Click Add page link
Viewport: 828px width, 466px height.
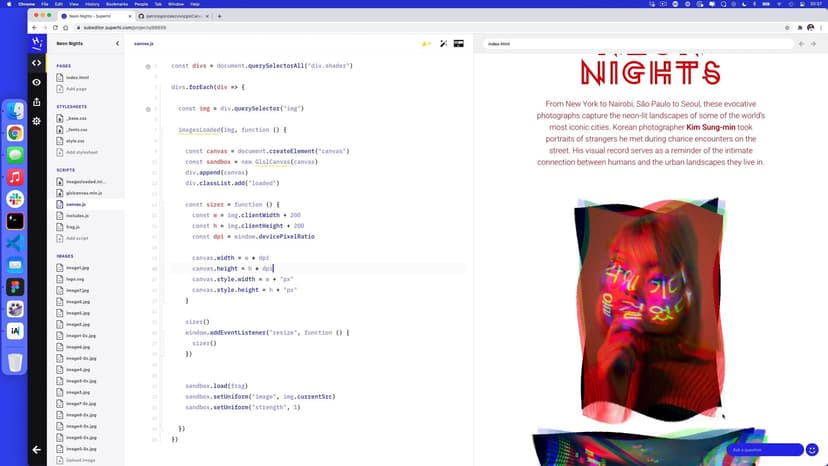[x=77, y=89]
